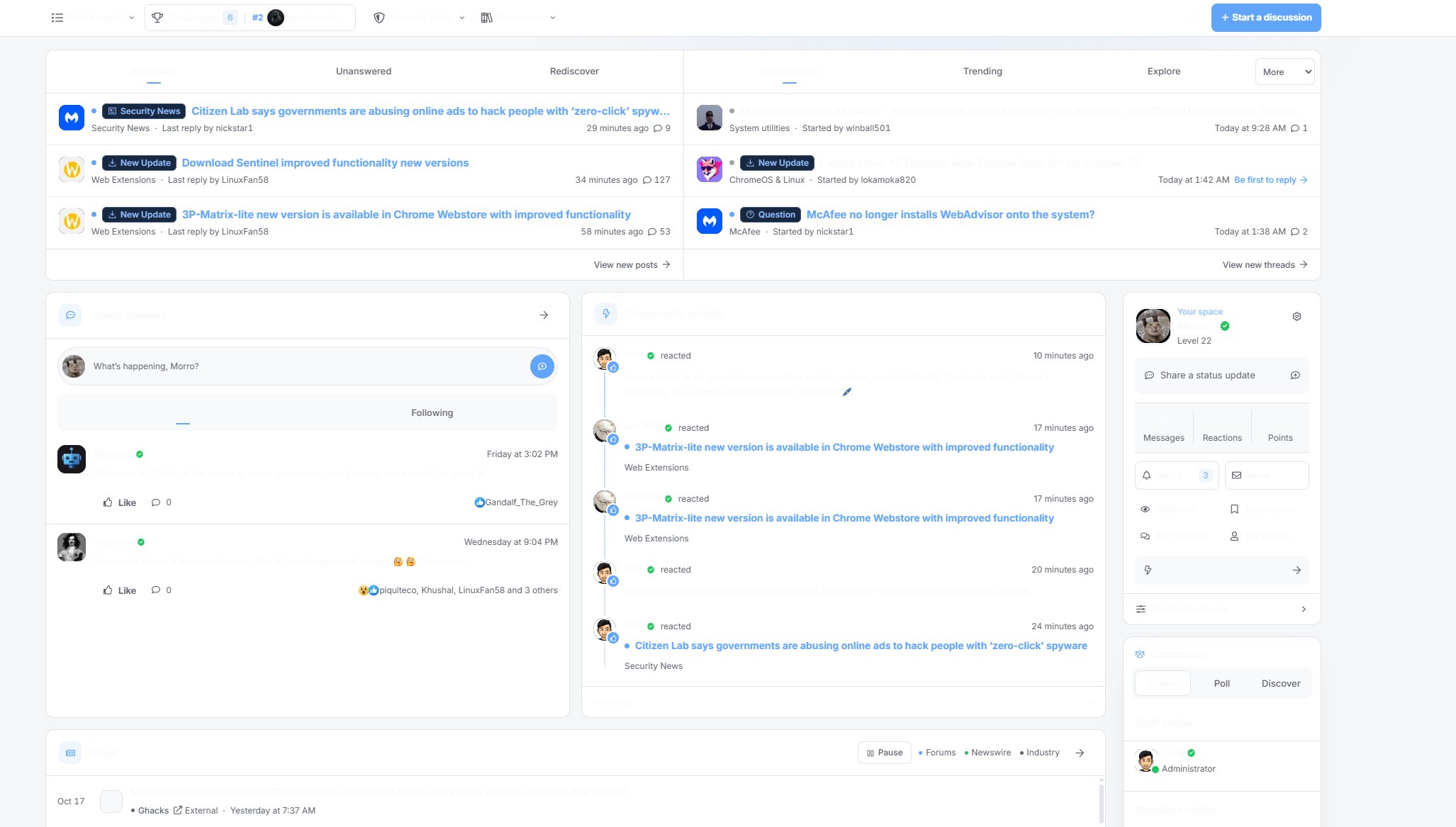1456x827 pixels.
Task: Click the Status updates arrow icon
Action: point(544,315)
